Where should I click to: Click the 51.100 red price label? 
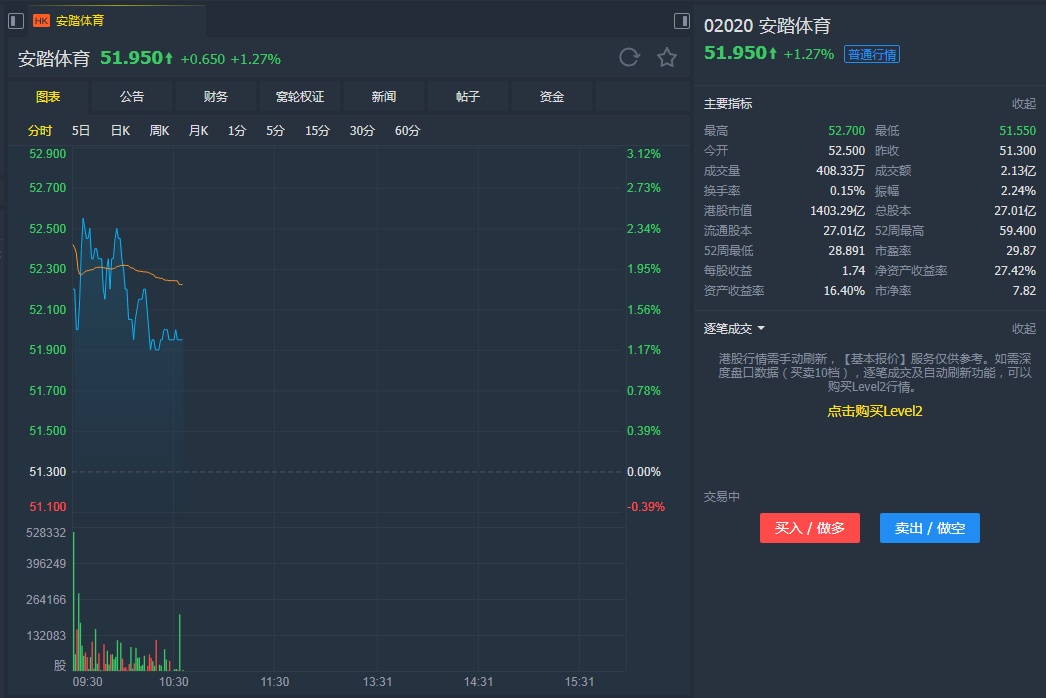point(47,507)
